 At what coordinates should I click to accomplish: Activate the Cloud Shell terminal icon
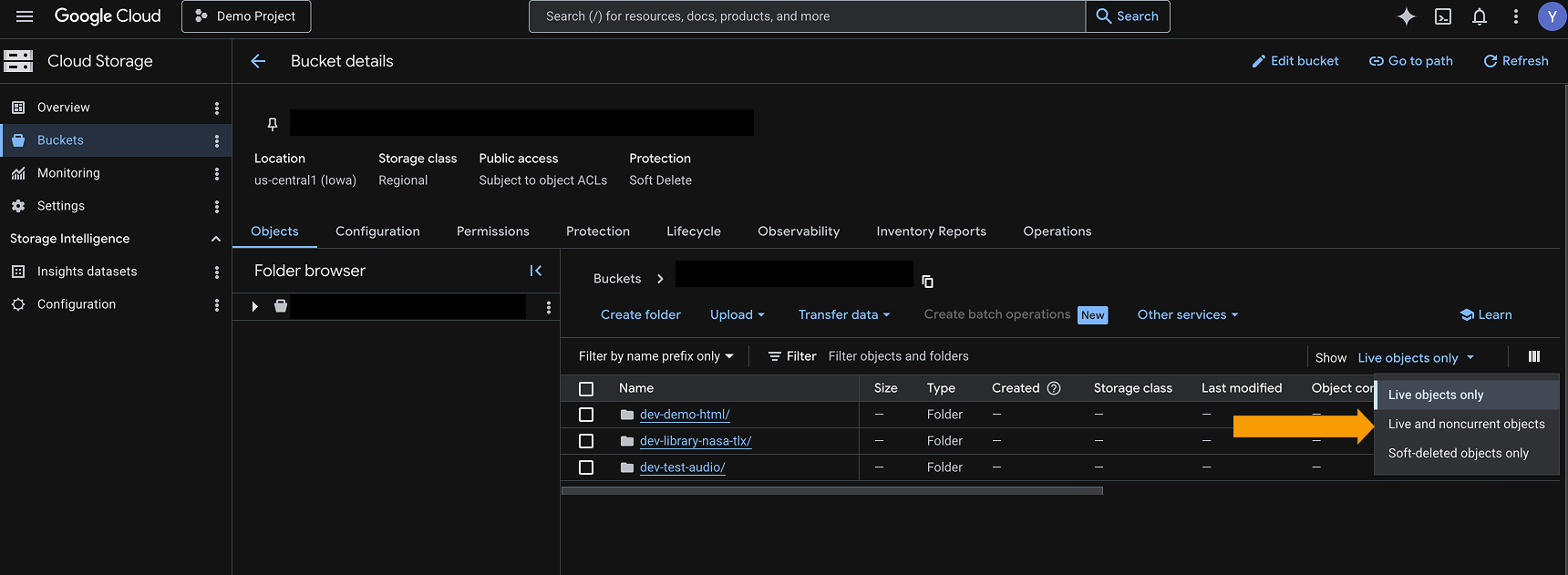[x=1443, y=16]
